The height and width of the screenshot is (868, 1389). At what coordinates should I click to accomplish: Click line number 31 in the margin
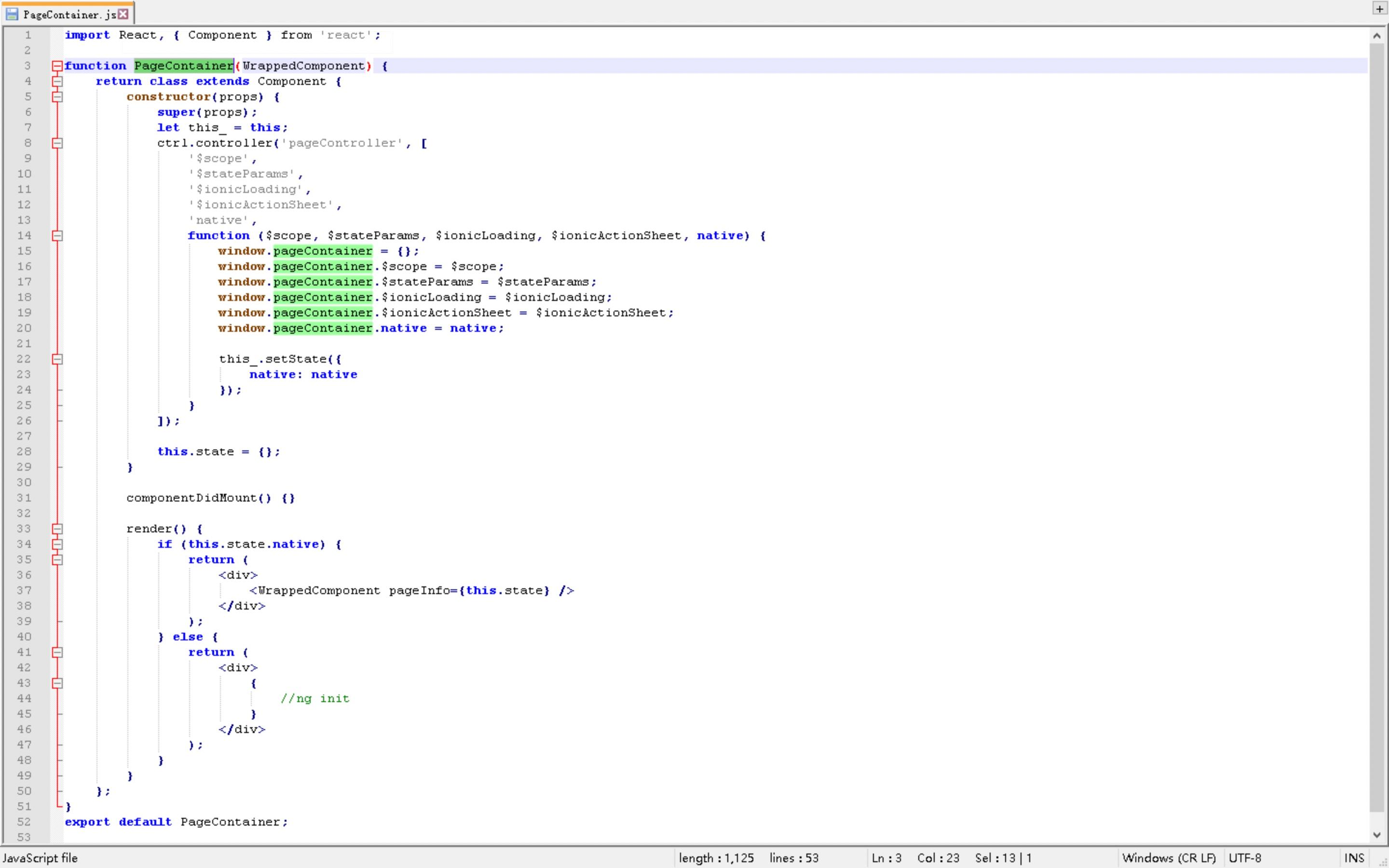tap(24, 498)
